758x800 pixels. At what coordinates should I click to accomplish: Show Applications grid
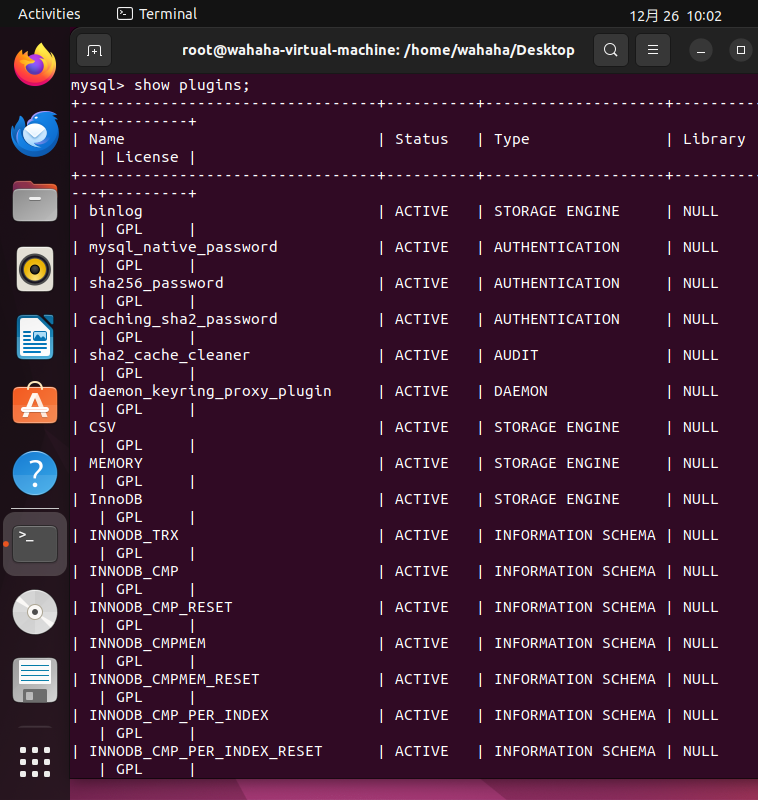pos(35,762)
